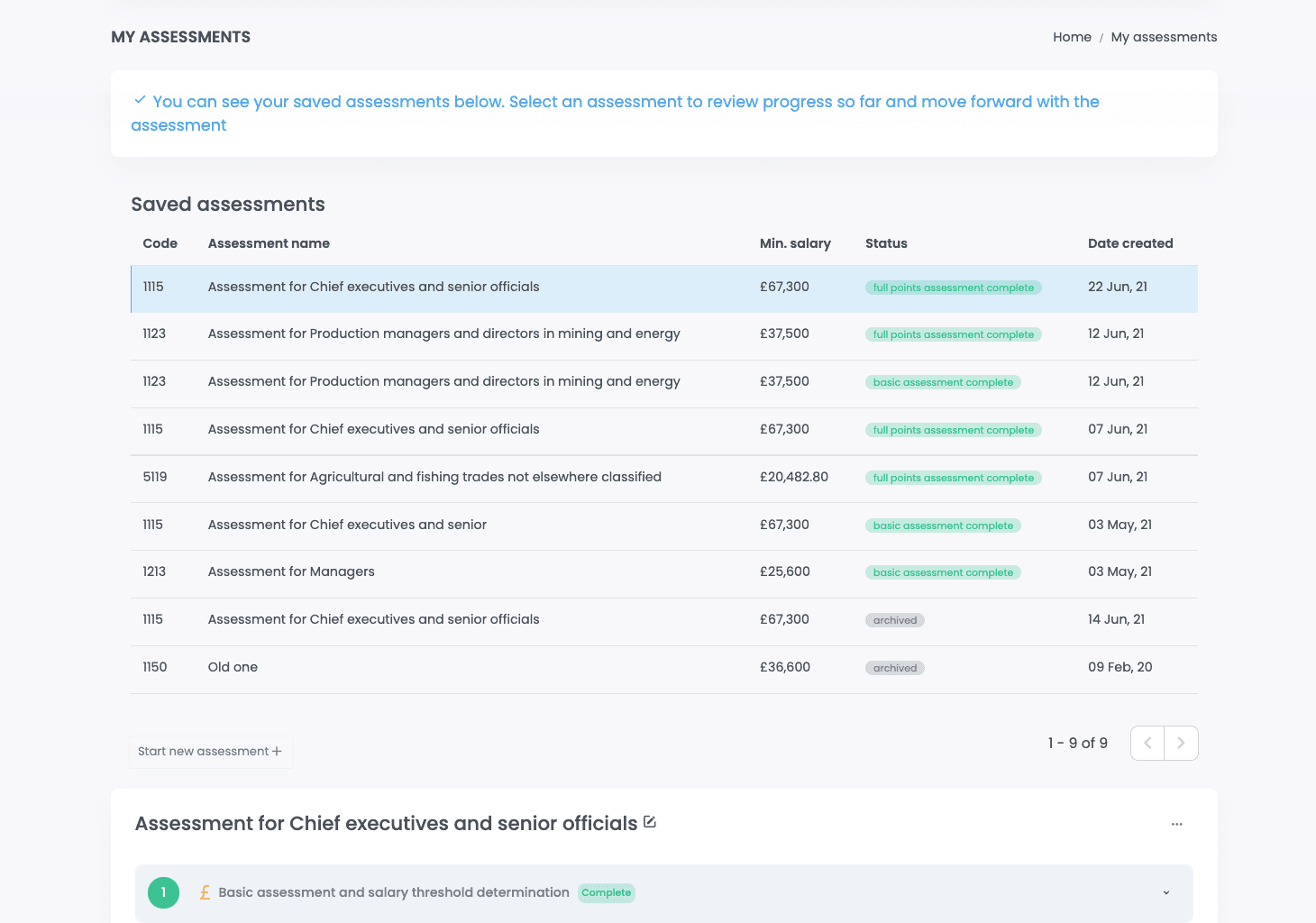Select Production managers row with full points status
Image resolution: width=1316 pixels, height=923 pixels.
[664, 335]
